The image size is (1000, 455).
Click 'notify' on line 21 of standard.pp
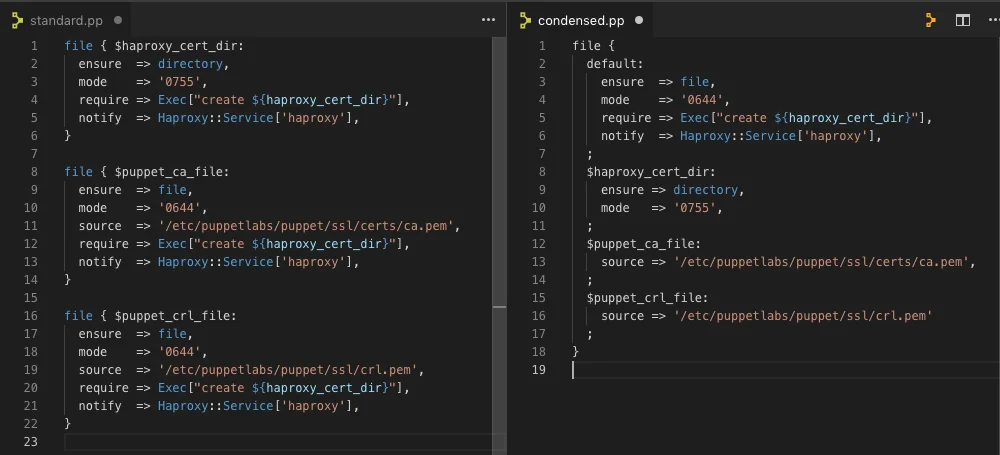tap(99, 406)
